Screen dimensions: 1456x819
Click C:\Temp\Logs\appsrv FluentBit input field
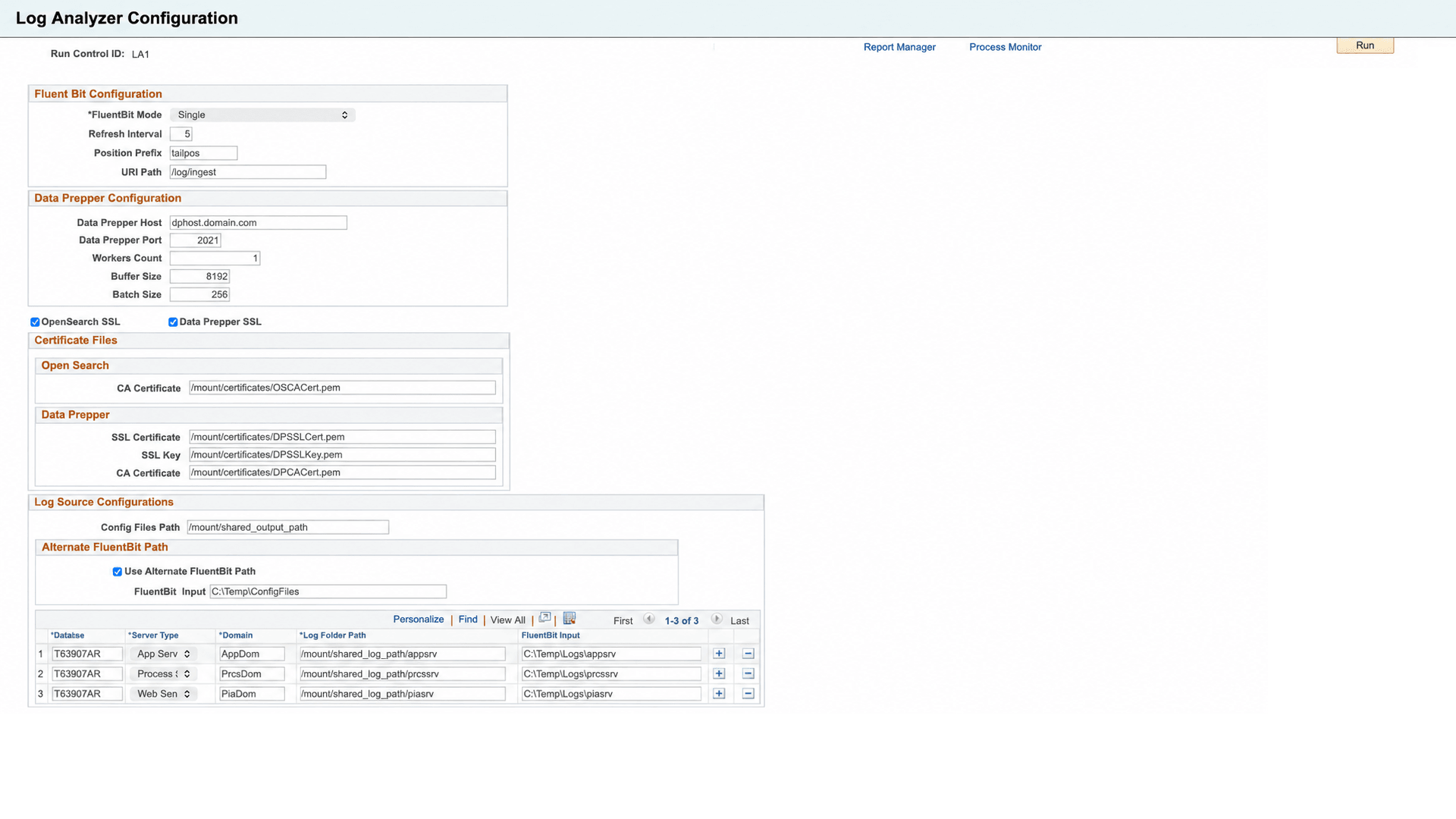(611, 654)
